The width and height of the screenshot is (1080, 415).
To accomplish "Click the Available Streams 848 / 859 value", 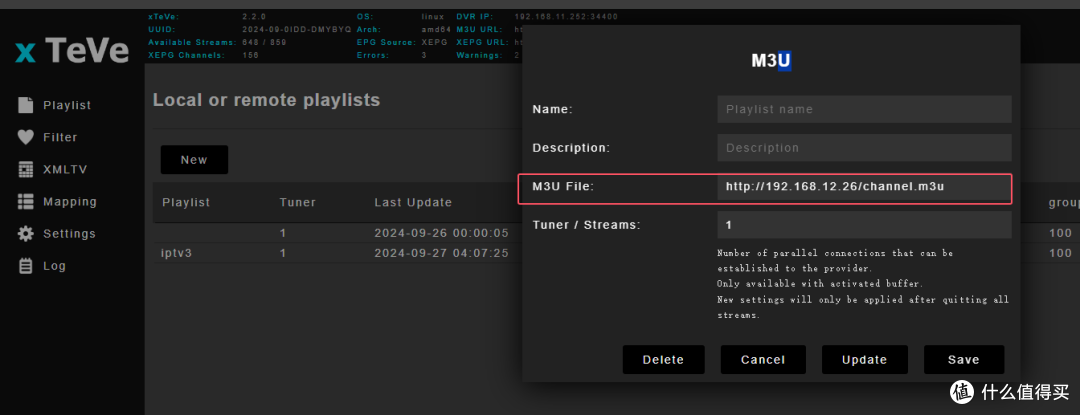I will coord(264,42).
